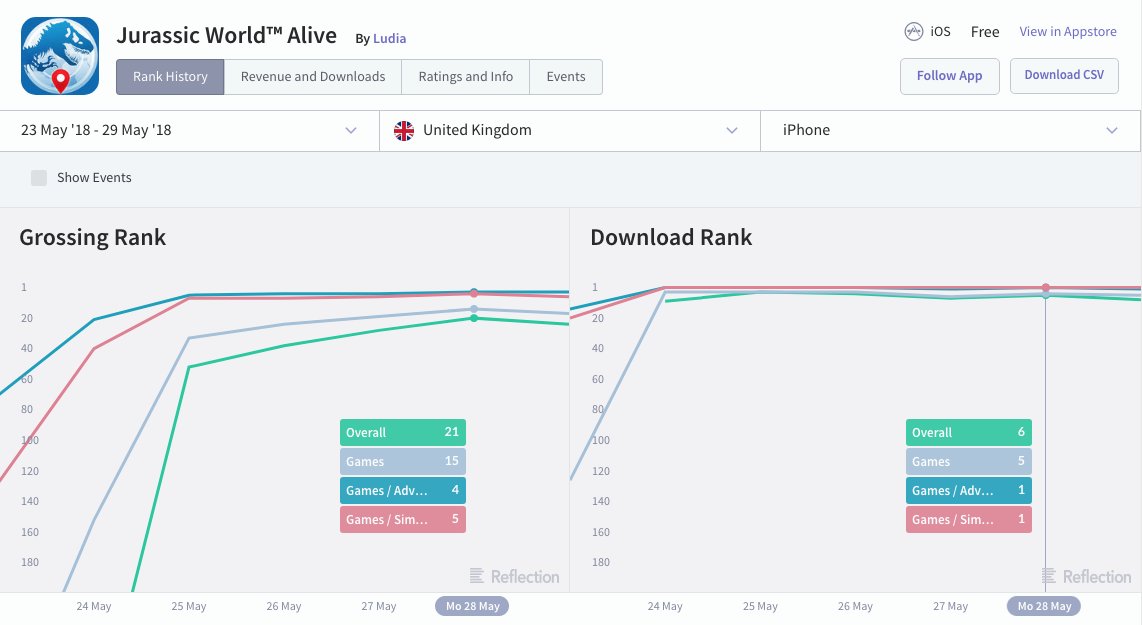The image size is (1142, 625).
Task: Go to the Events tab
Action: point(566,76)
